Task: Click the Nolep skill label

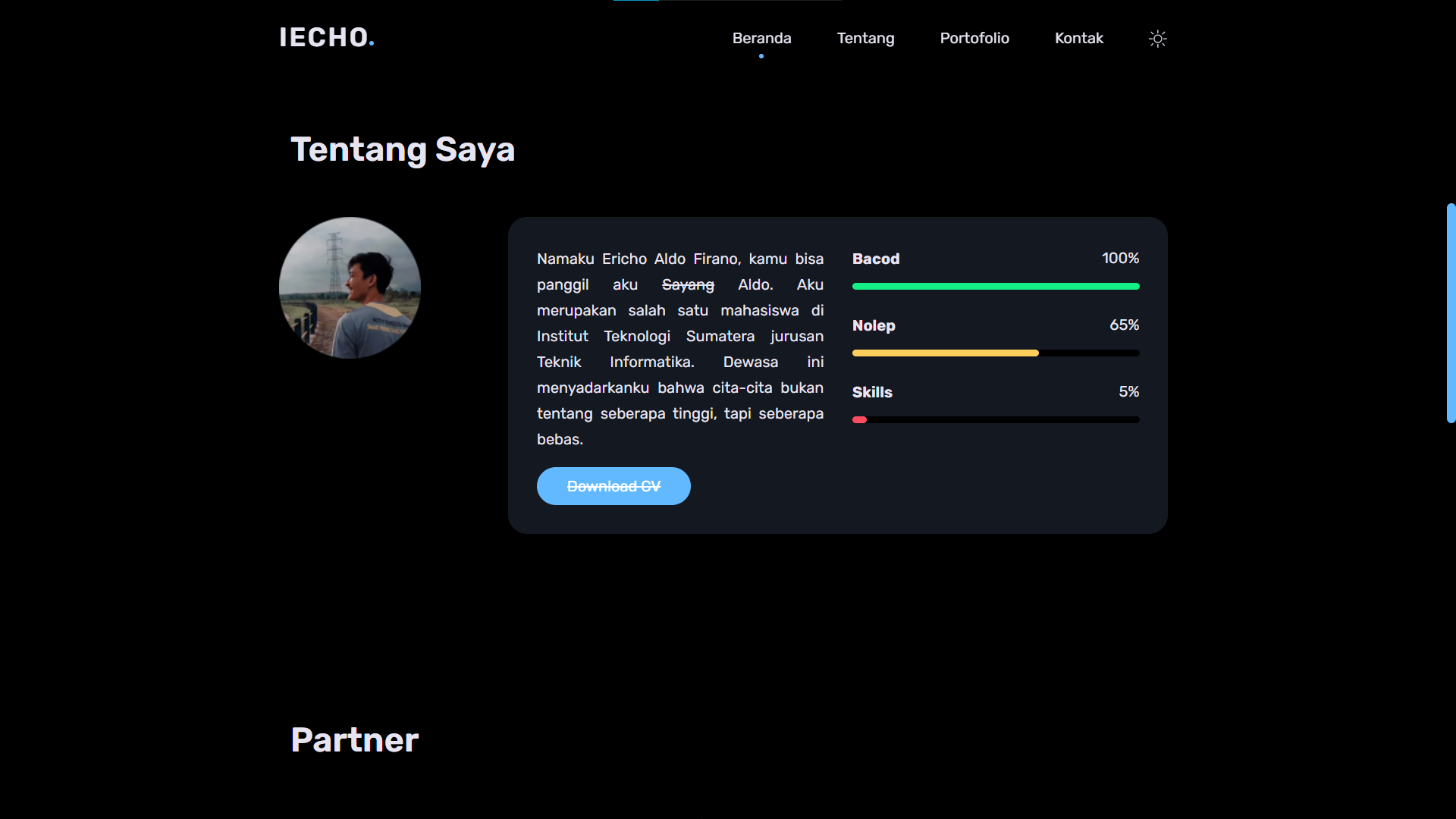Action: [874, 325]
